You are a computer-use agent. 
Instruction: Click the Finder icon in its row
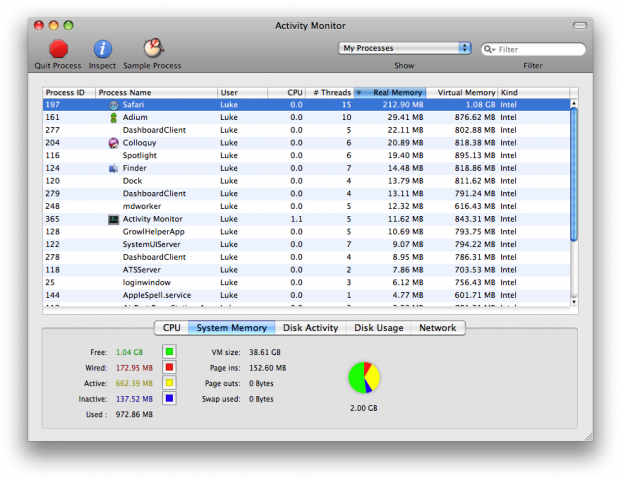pyautogui.click(x=113, y=168)
